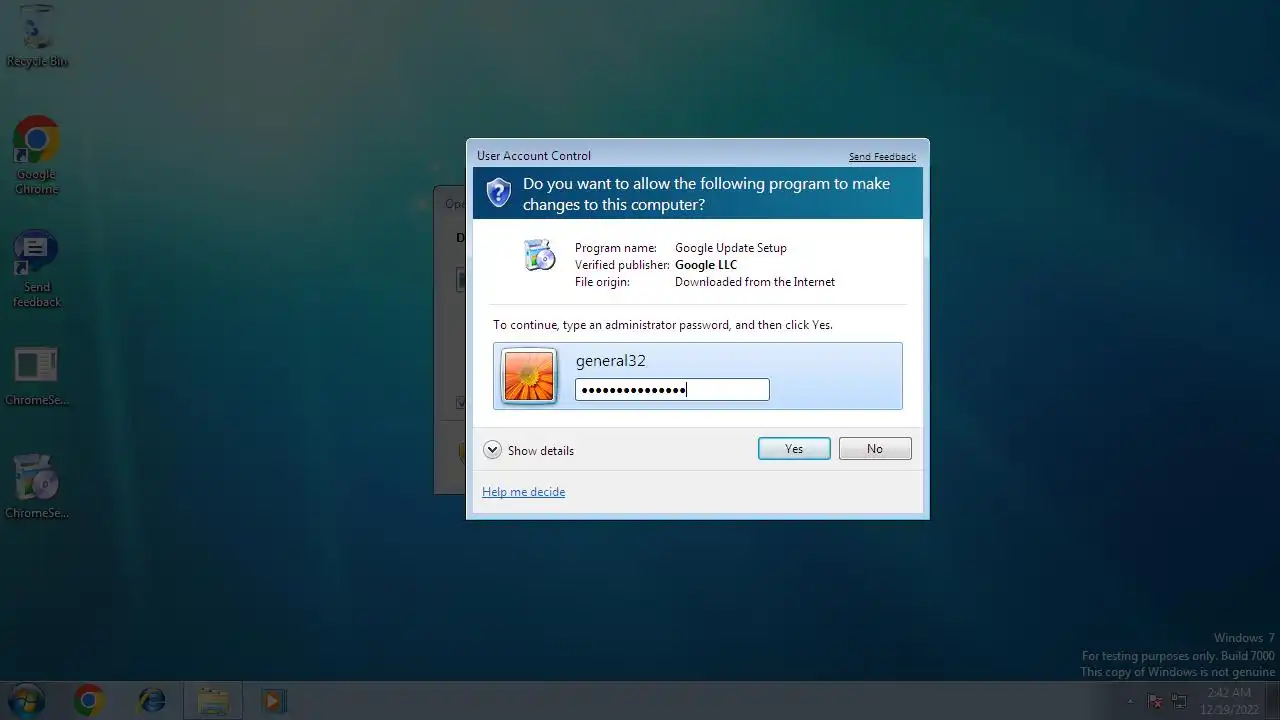
Task: Click the general32 username text
Action: coord(611,361)
